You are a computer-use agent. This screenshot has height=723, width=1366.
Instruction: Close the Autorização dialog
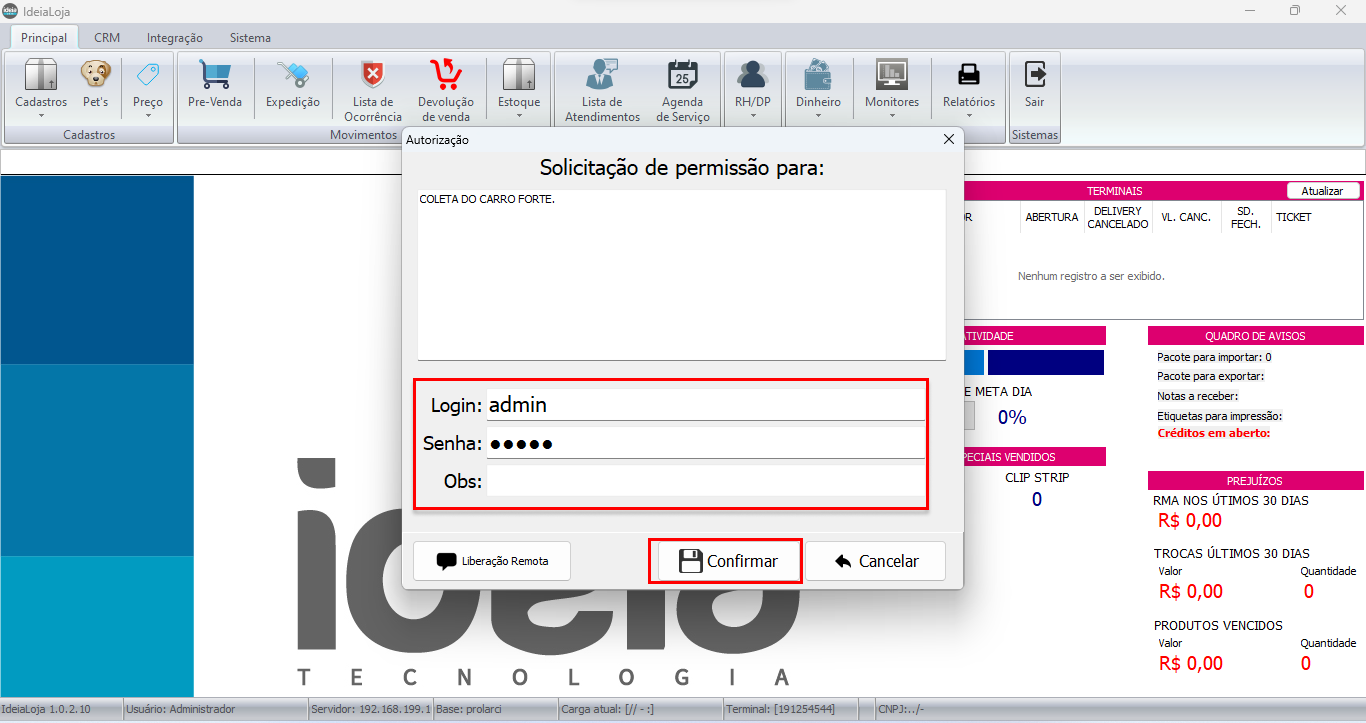pyautogui.click(x=948, y=140)
